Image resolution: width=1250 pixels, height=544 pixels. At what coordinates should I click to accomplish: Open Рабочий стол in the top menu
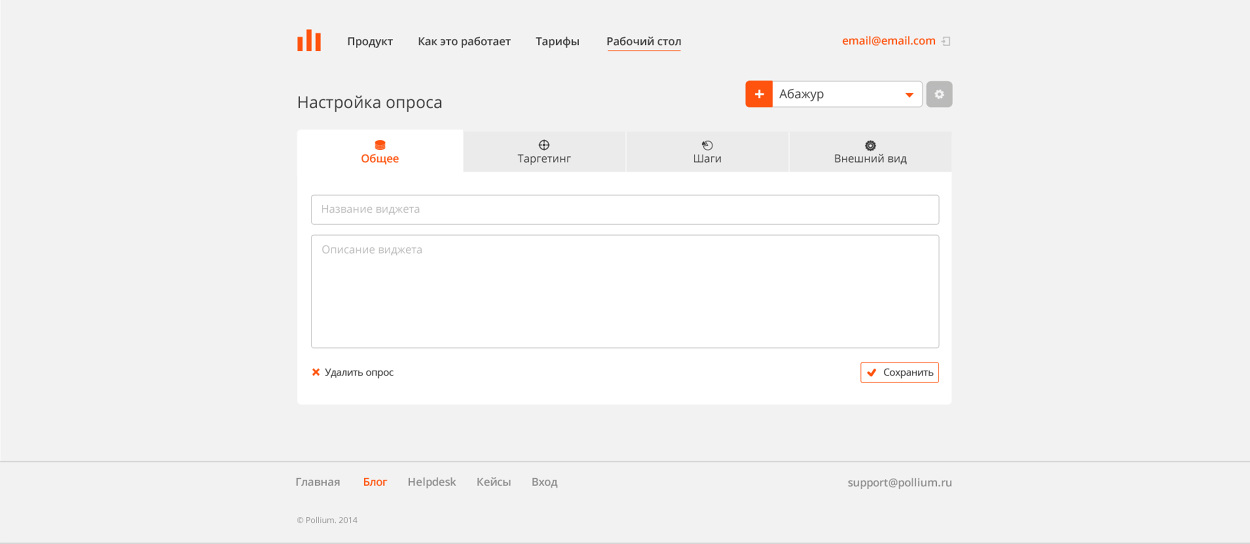click(x=643, y=41)
